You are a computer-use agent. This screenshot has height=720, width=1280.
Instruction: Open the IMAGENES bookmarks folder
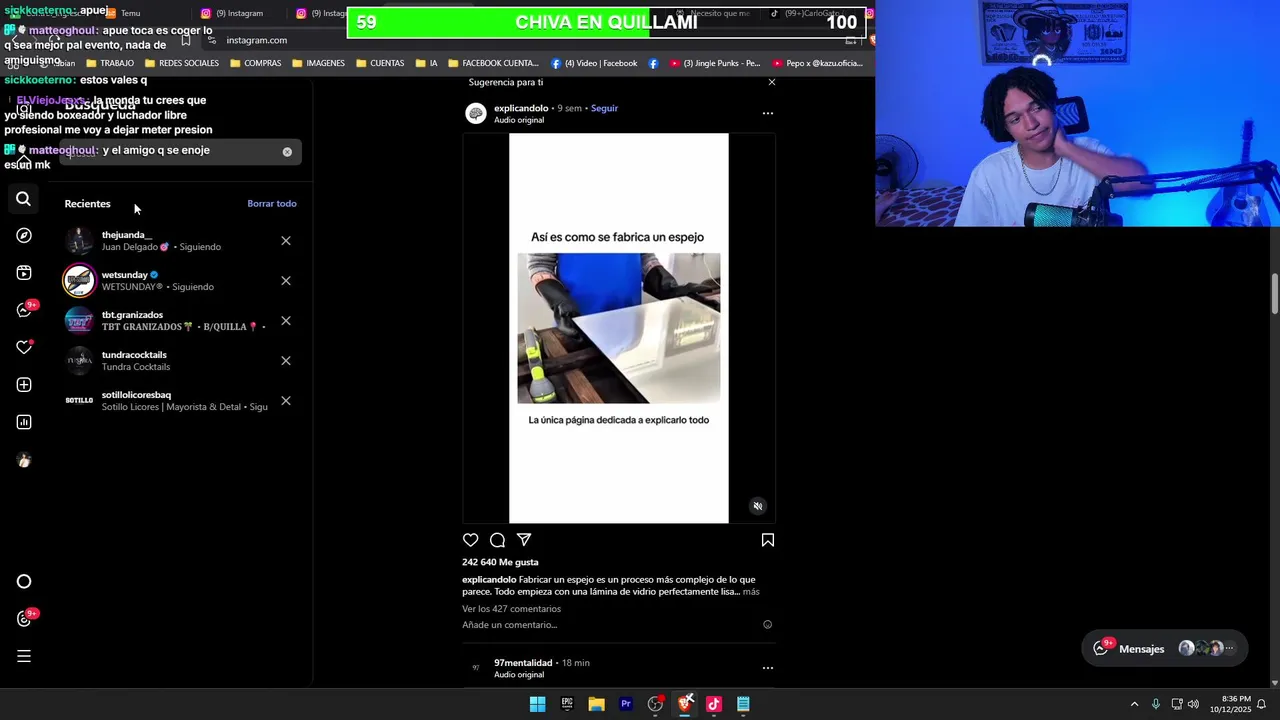coord(318,63)
